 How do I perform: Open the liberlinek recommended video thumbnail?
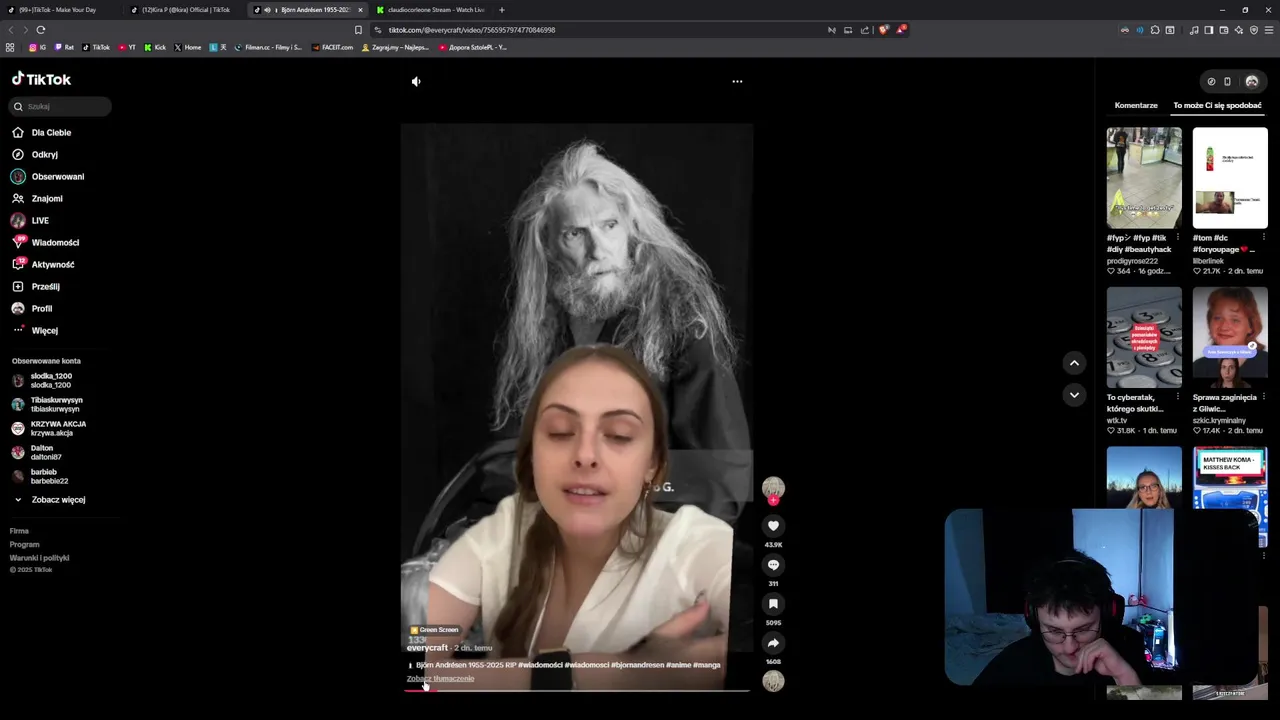pos(1230,178)
